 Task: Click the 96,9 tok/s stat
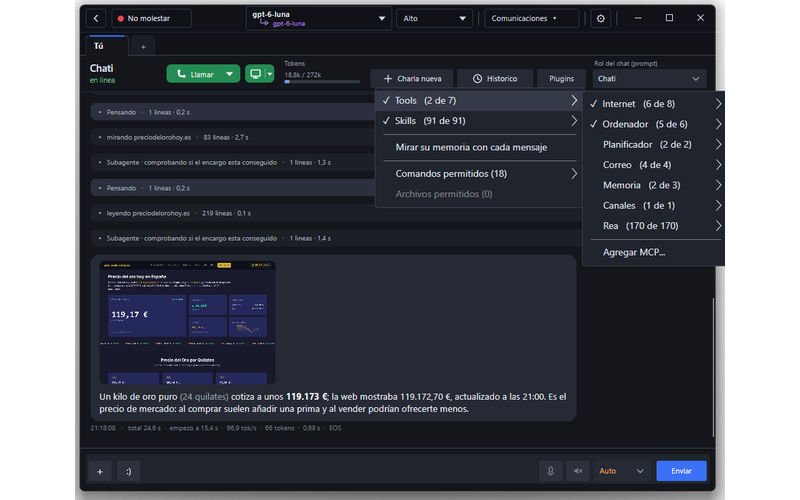click(x=241, y=428)
